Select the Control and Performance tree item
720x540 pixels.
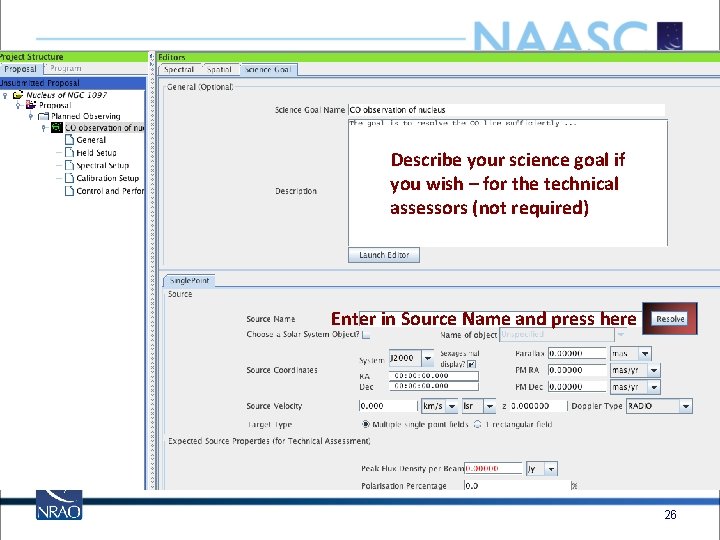coord(110,191)
